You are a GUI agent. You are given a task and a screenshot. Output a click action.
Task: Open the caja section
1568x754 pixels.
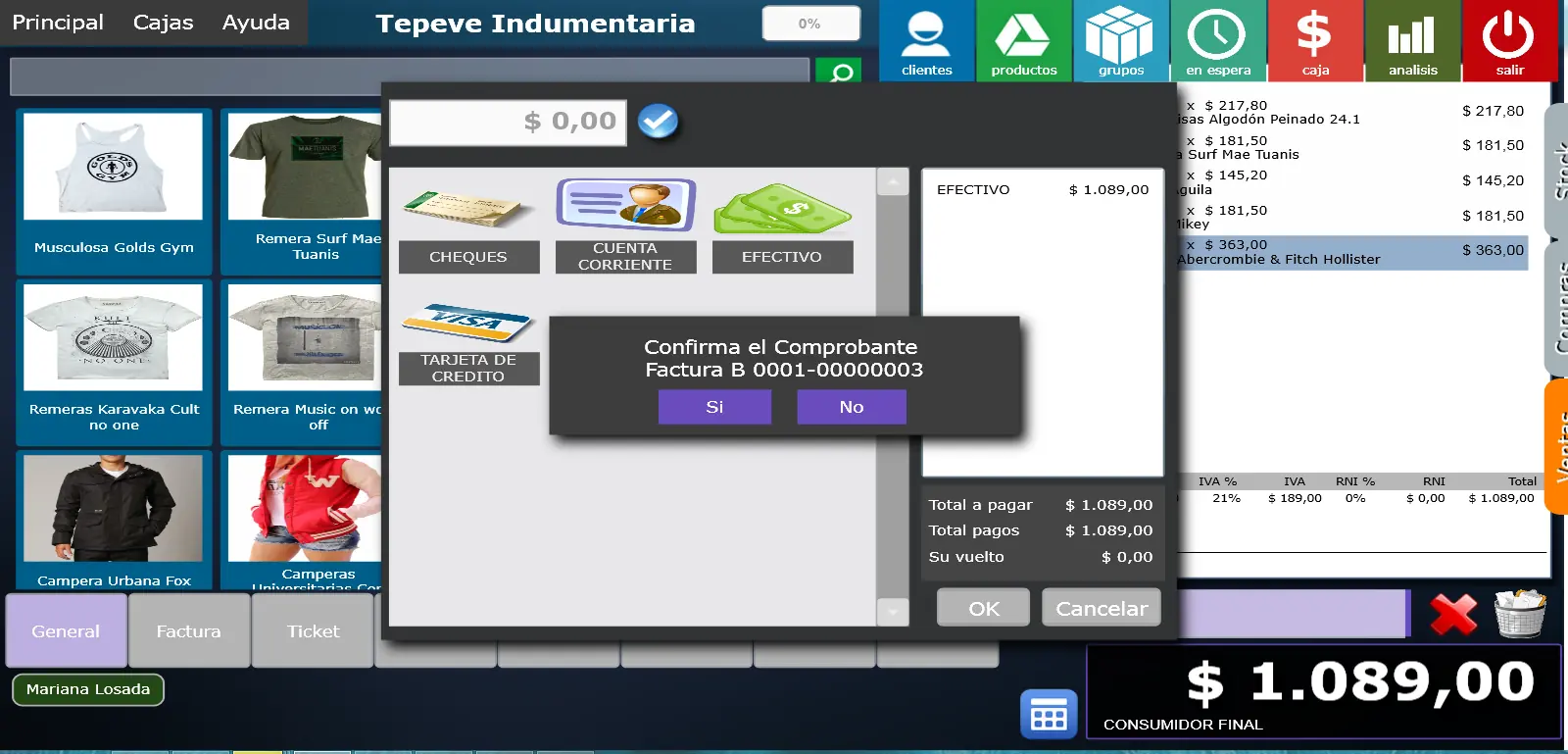[1315, 40]
